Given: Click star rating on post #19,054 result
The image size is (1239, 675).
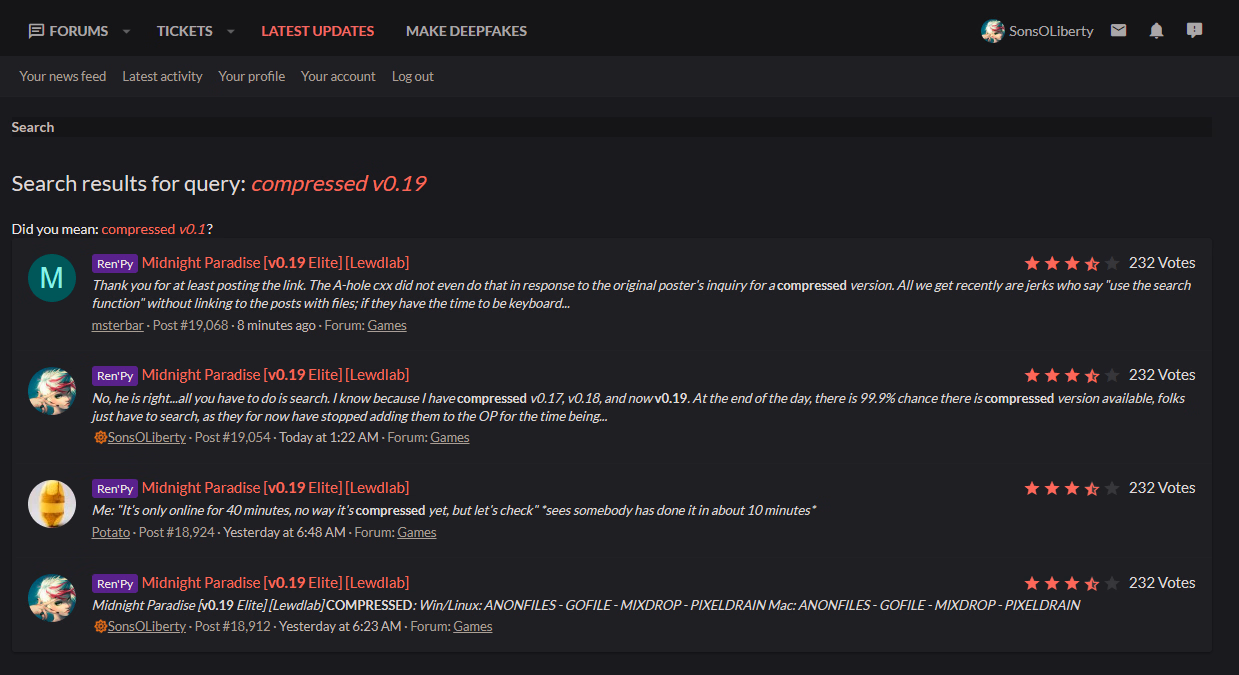Looking at the screenshot, I should point(1071,375).
